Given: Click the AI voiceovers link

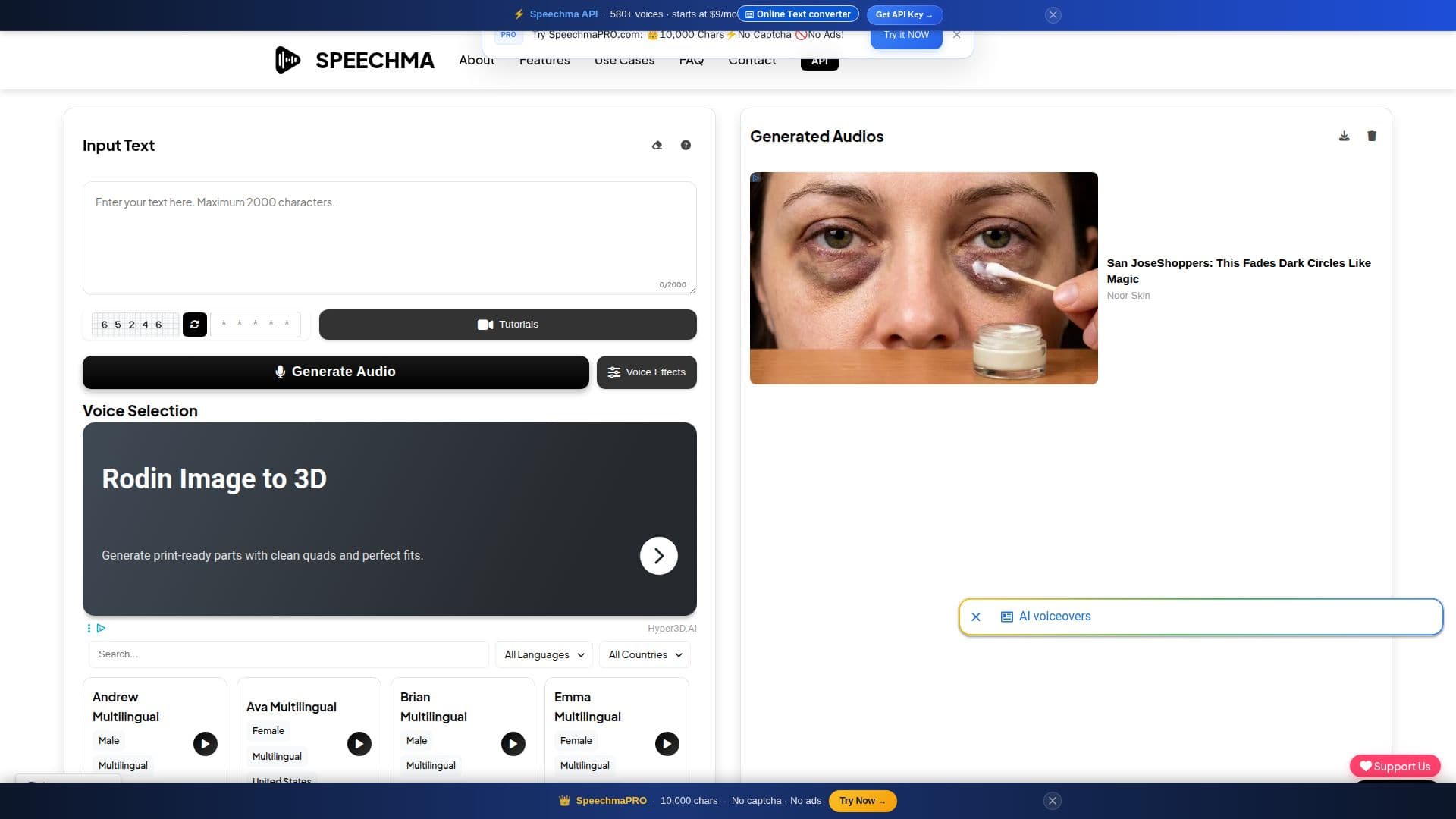Looking at the screenshot, I should (x=1054, y=617).
